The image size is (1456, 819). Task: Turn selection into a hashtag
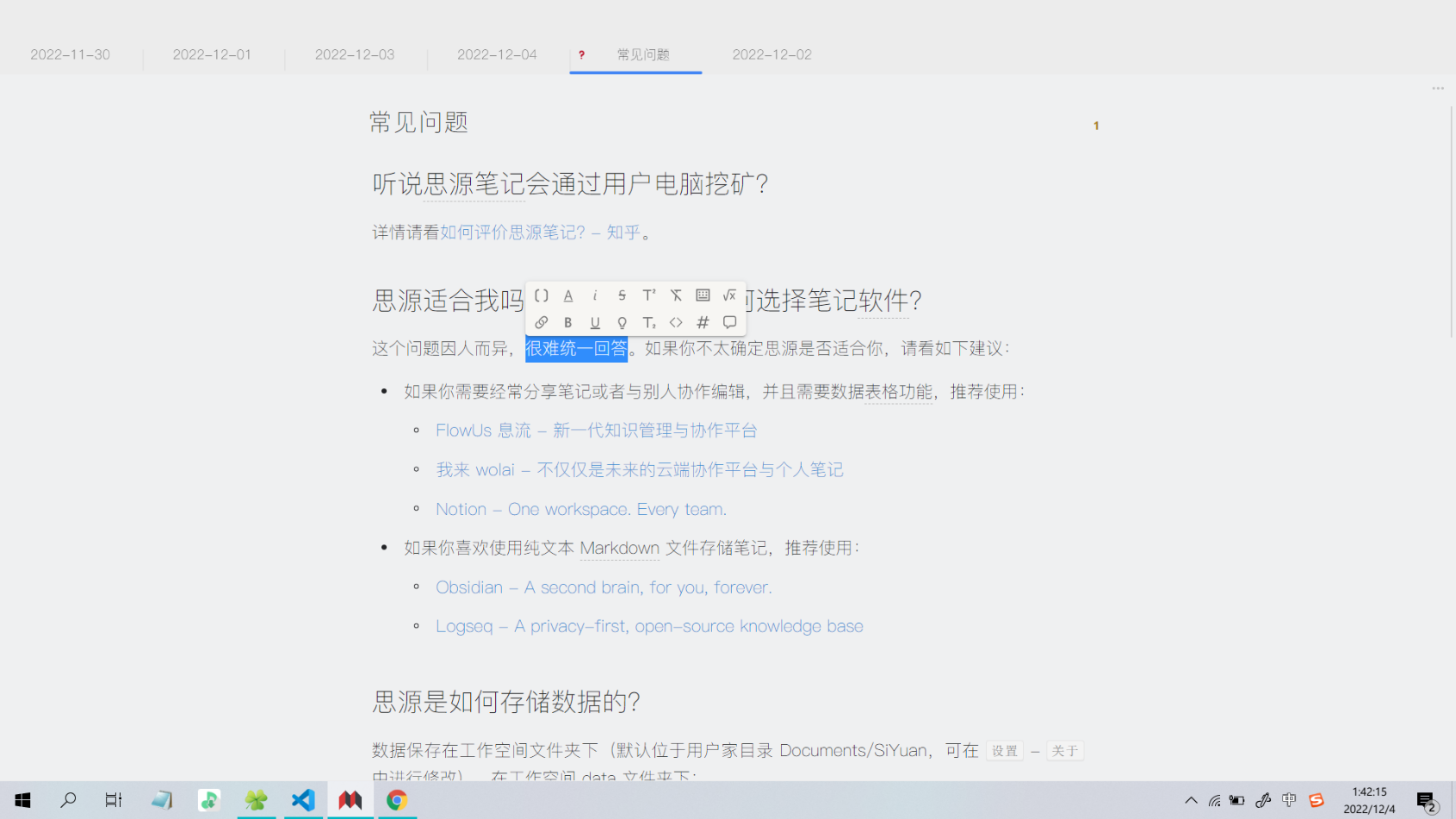703,322
